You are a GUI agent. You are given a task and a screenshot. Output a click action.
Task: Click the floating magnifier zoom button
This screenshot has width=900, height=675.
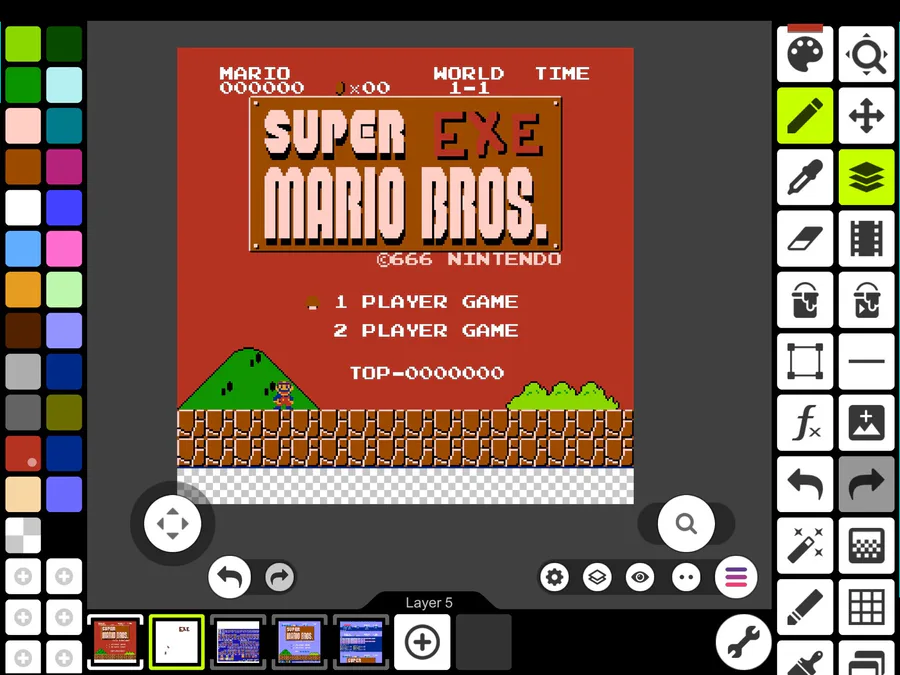pos(686,523)
